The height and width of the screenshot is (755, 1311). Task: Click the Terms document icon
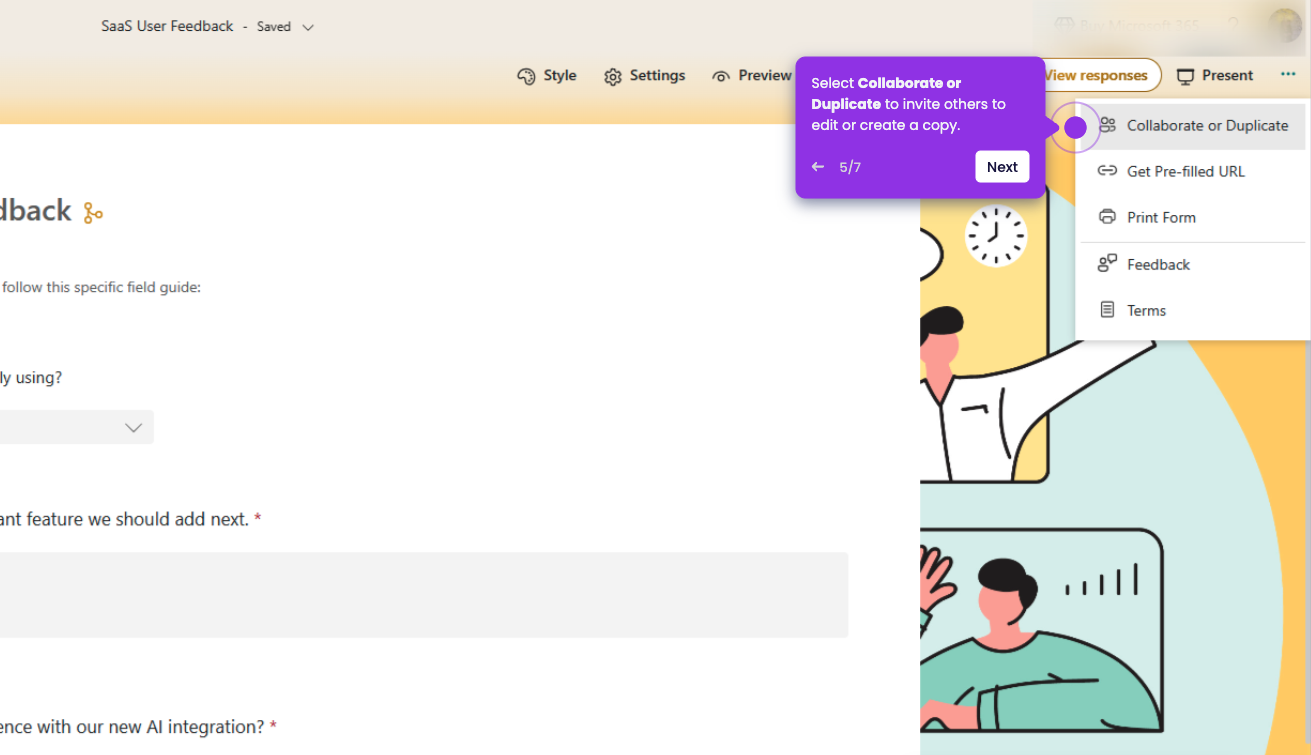[1107, 310]
